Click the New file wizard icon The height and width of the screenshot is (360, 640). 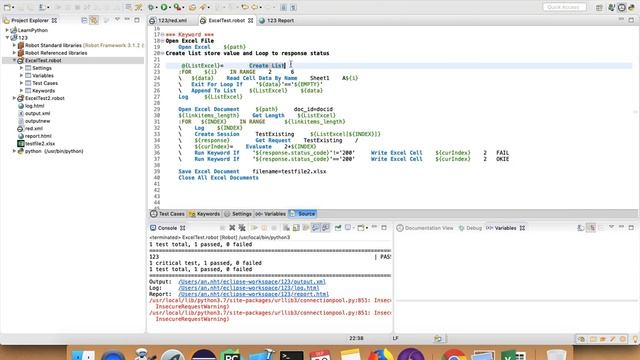click(7, 7)
